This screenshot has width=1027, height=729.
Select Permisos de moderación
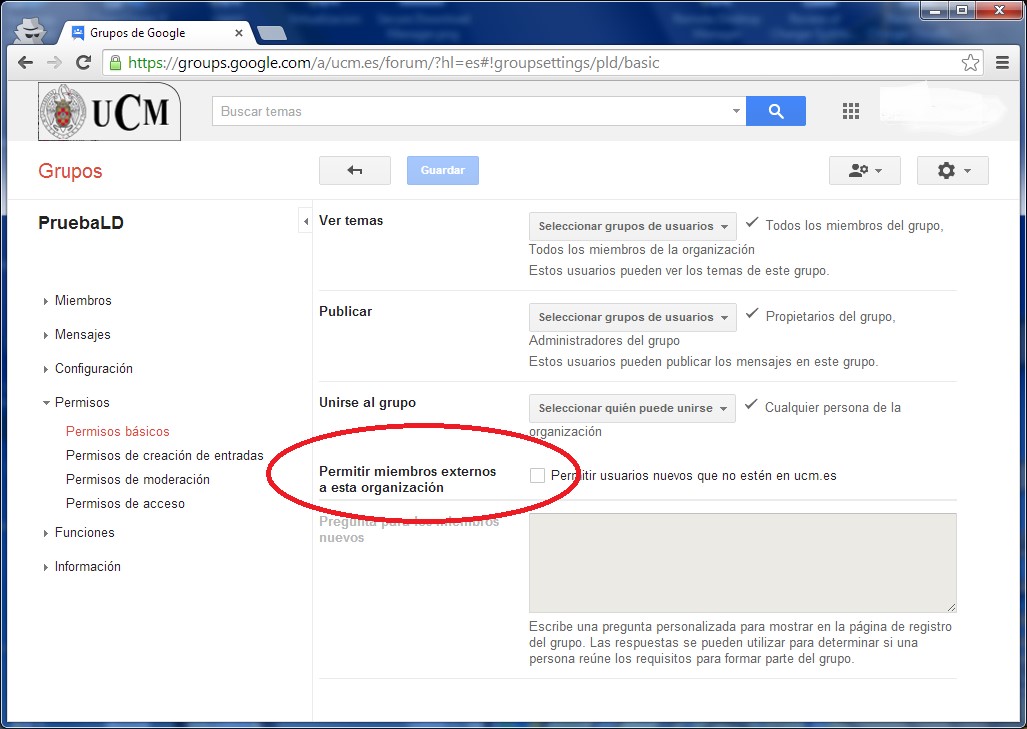tap(138, 479)
